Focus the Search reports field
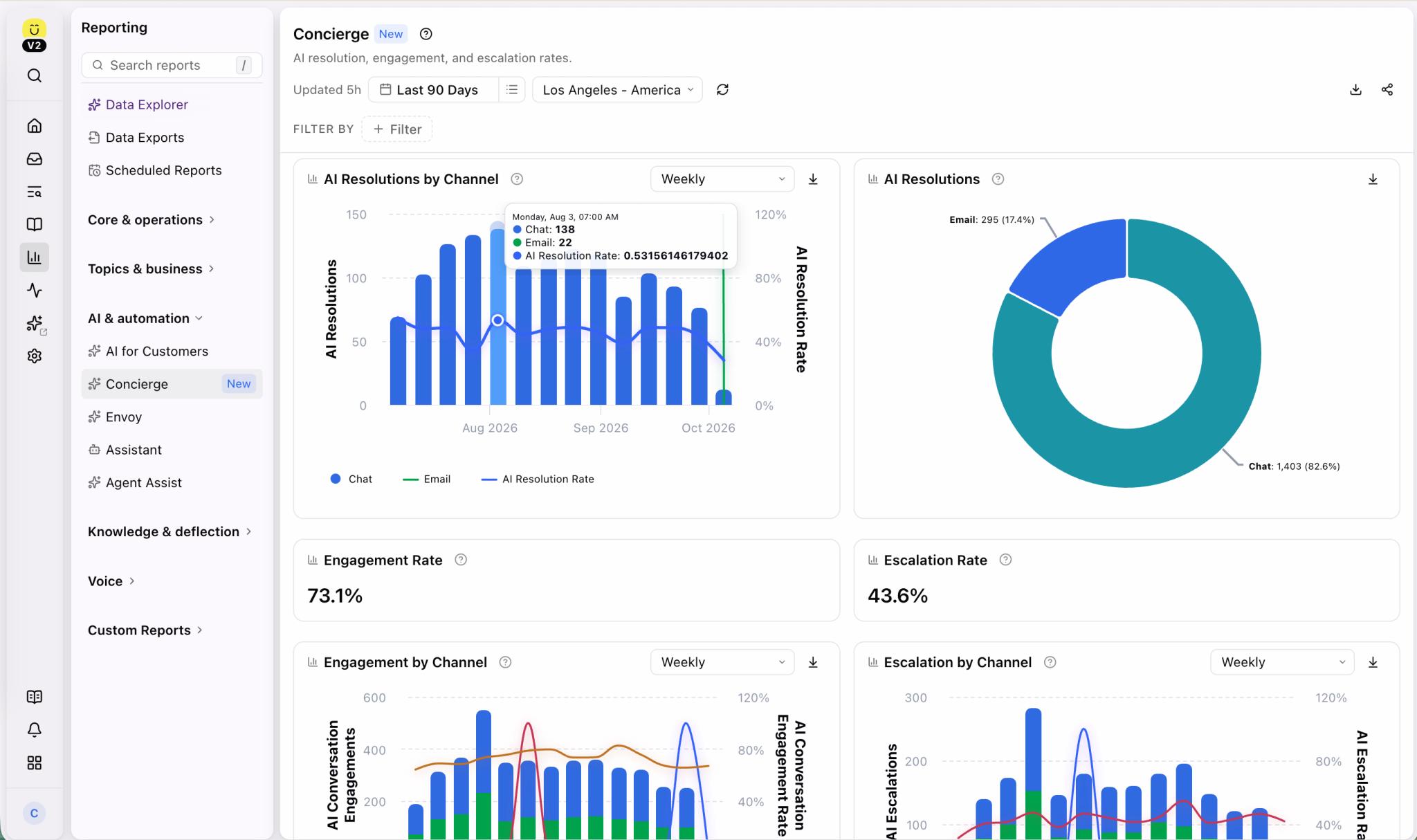1417x840 pixels. point(172,65)
